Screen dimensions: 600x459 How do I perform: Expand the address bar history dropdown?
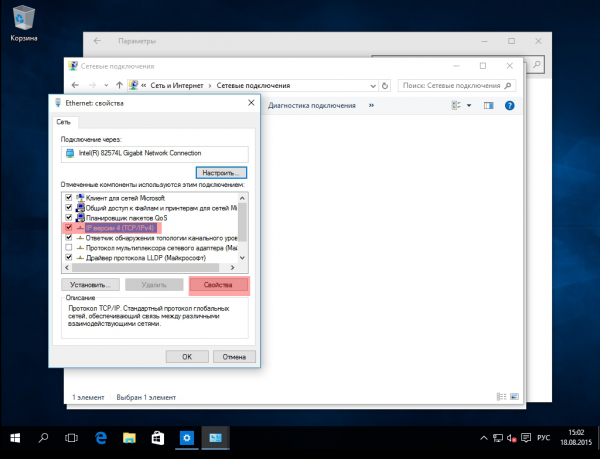373,86
